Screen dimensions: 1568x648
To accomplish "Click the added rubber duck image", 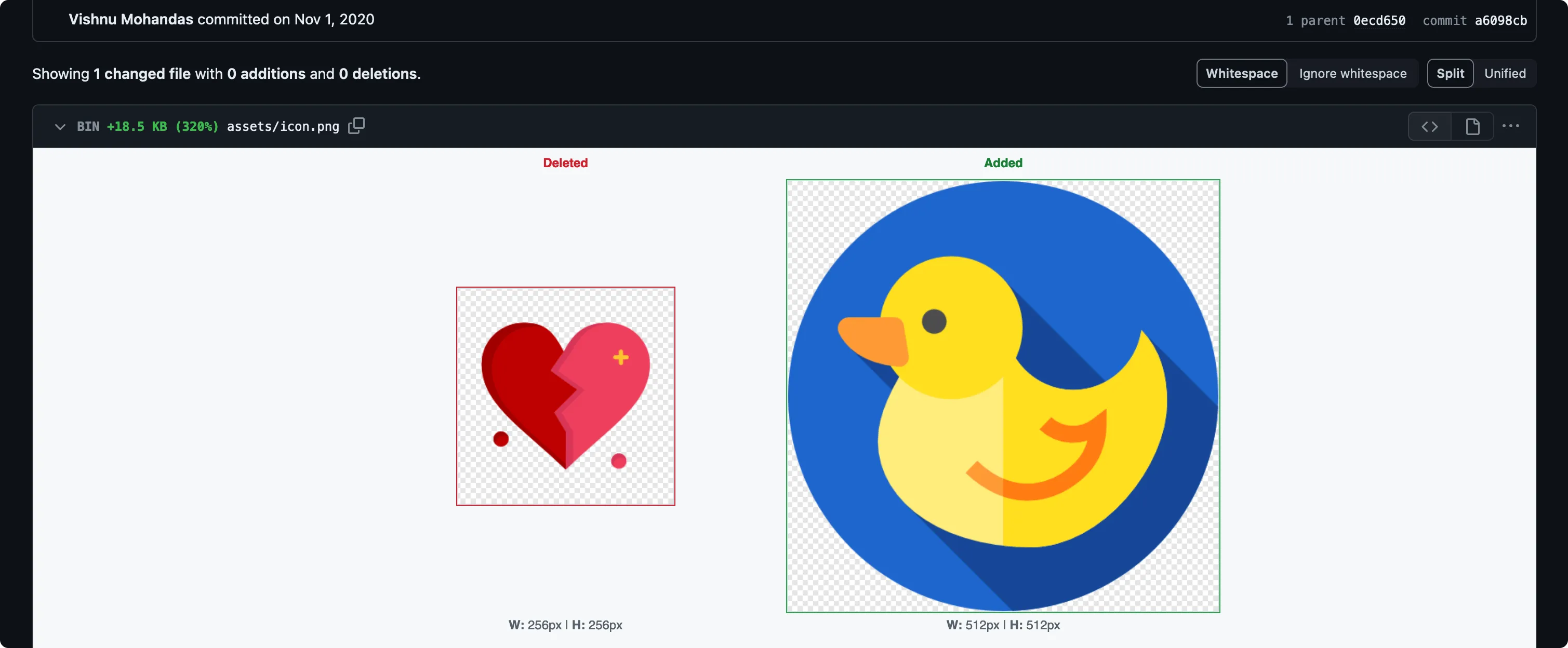I will pyautogui.click(x=1003, y=396).
